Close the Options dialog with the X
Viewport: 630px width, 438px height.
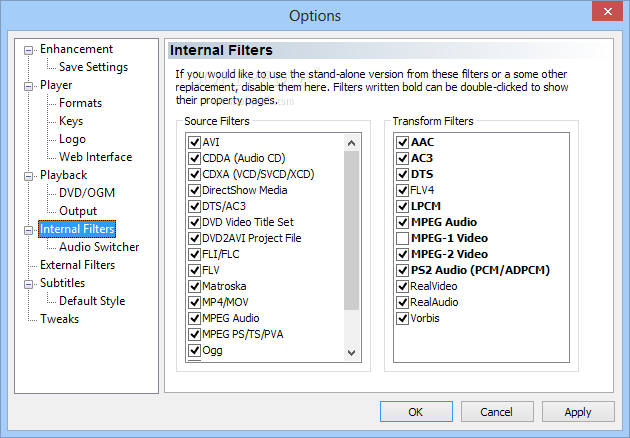click(x=608, y=12)
